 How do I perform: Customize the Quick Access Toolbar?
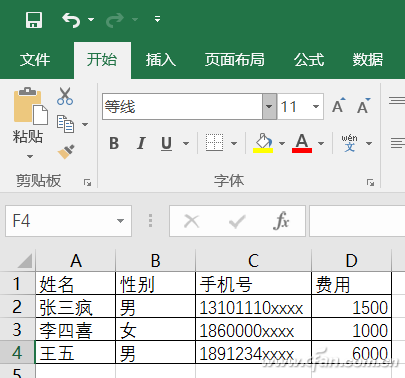tap(157, 19)
